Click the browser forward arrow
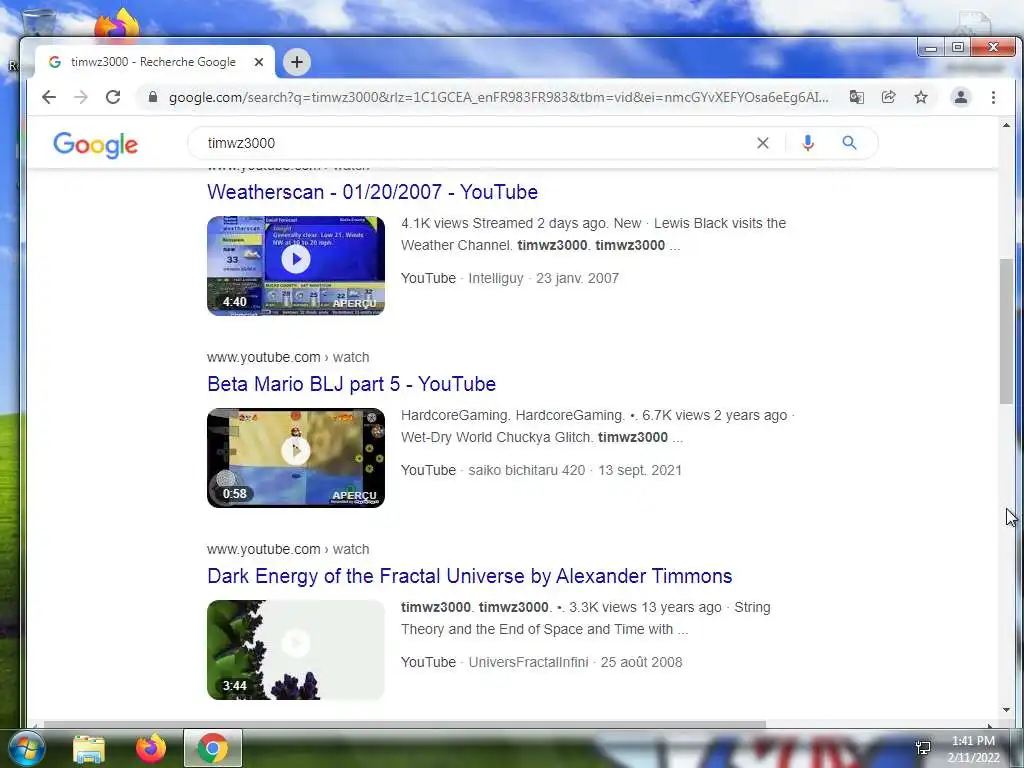 pyautogui.click(x=81, y=97)
